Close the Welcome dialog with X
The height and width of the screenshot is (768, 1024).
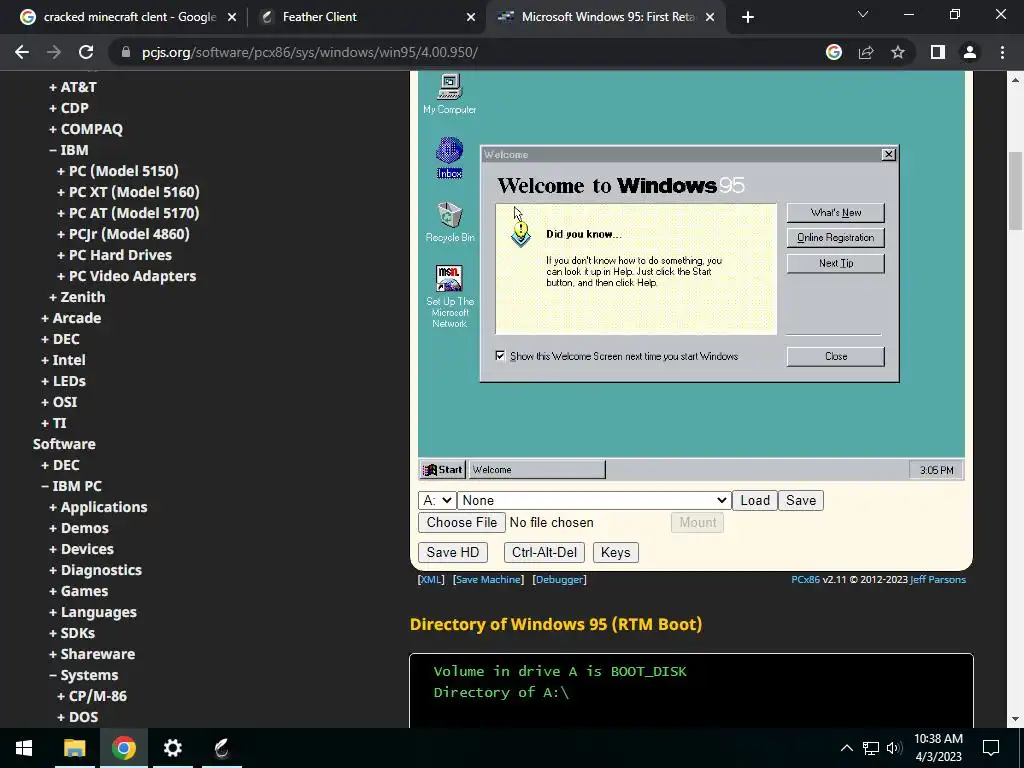point(888,154)
